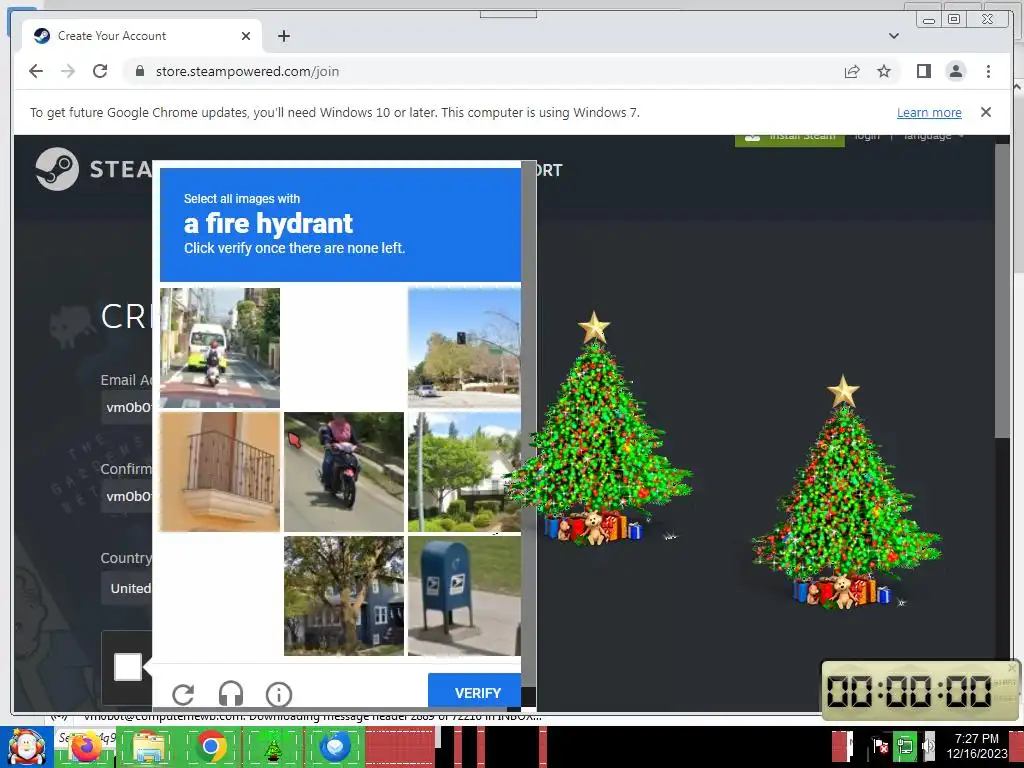Open the network tray icon

pyautogui.click(x=904, y=745)
